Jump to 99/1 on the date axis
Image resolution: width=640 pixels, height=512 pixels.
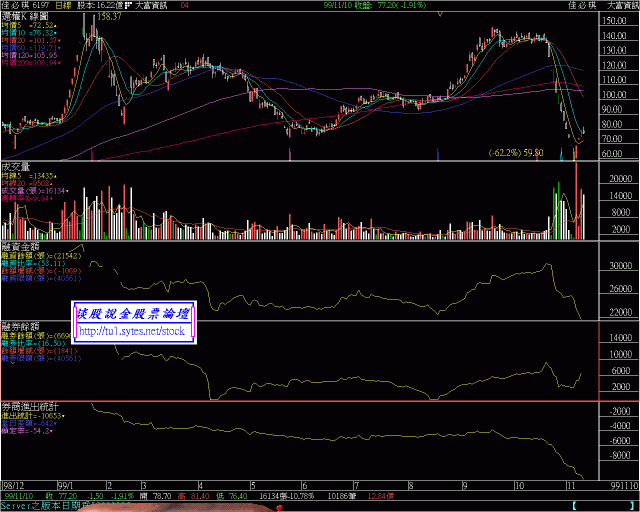pyautogui.click(x=65, y=485)
